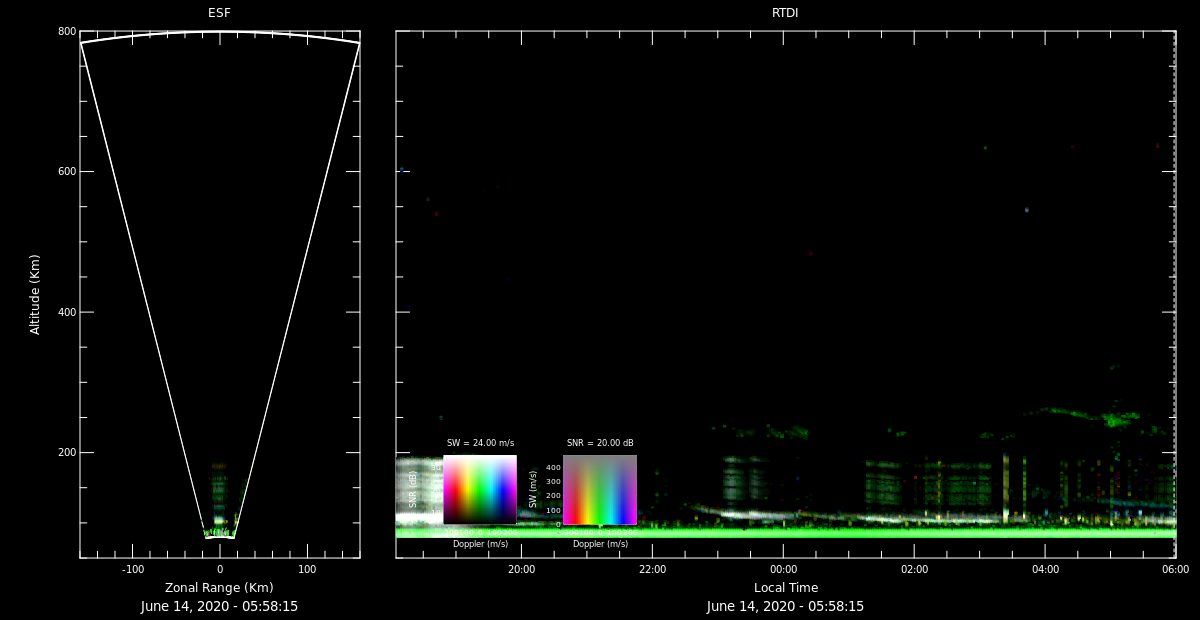The image size is (1200, 620).
Task: Click the 04:00 time tick label
Action: coord(1045,569)
